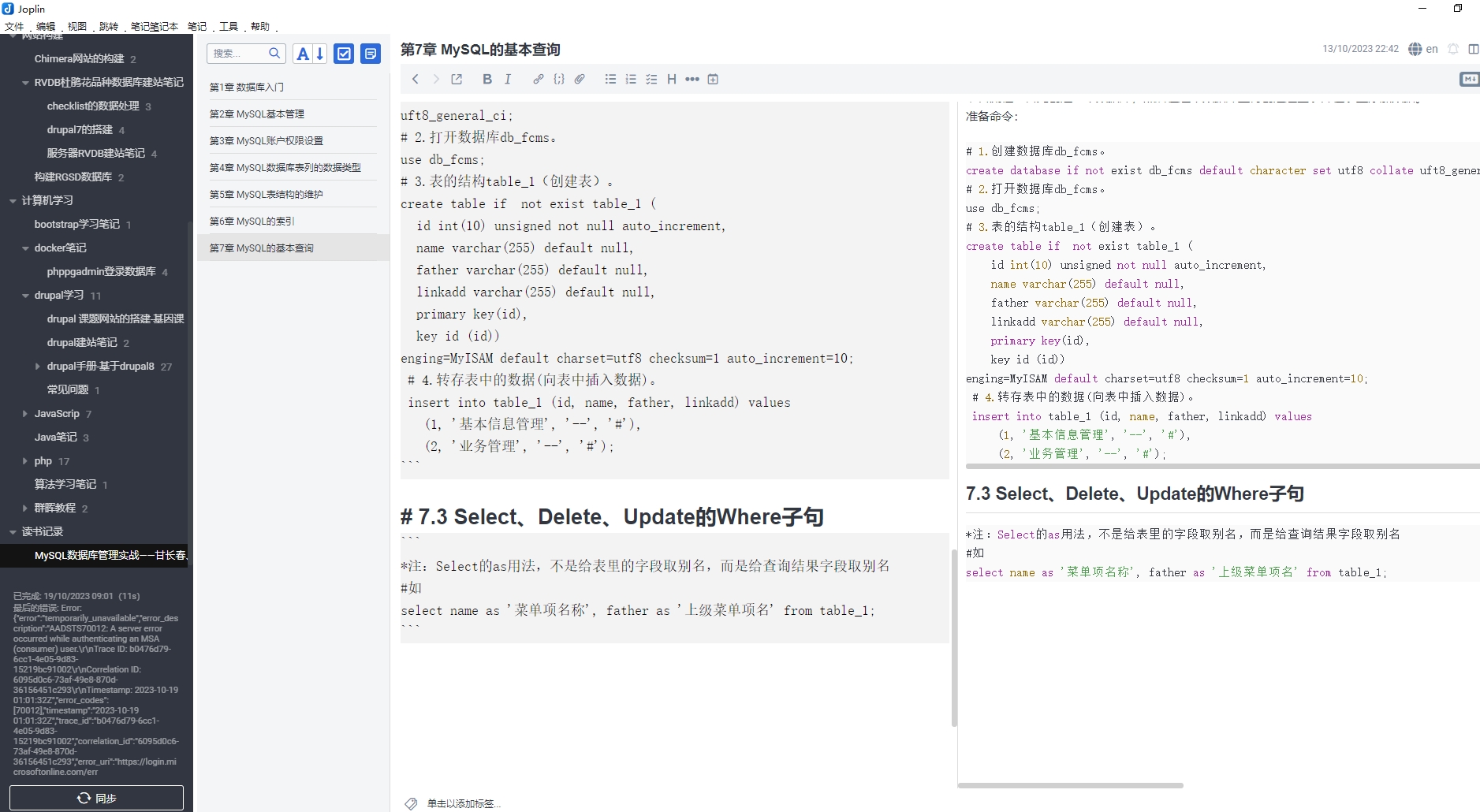Viewport: 1480px width, 812px height.
Task: Synchronise notes with the 同步 button
Action: point(96,798)
